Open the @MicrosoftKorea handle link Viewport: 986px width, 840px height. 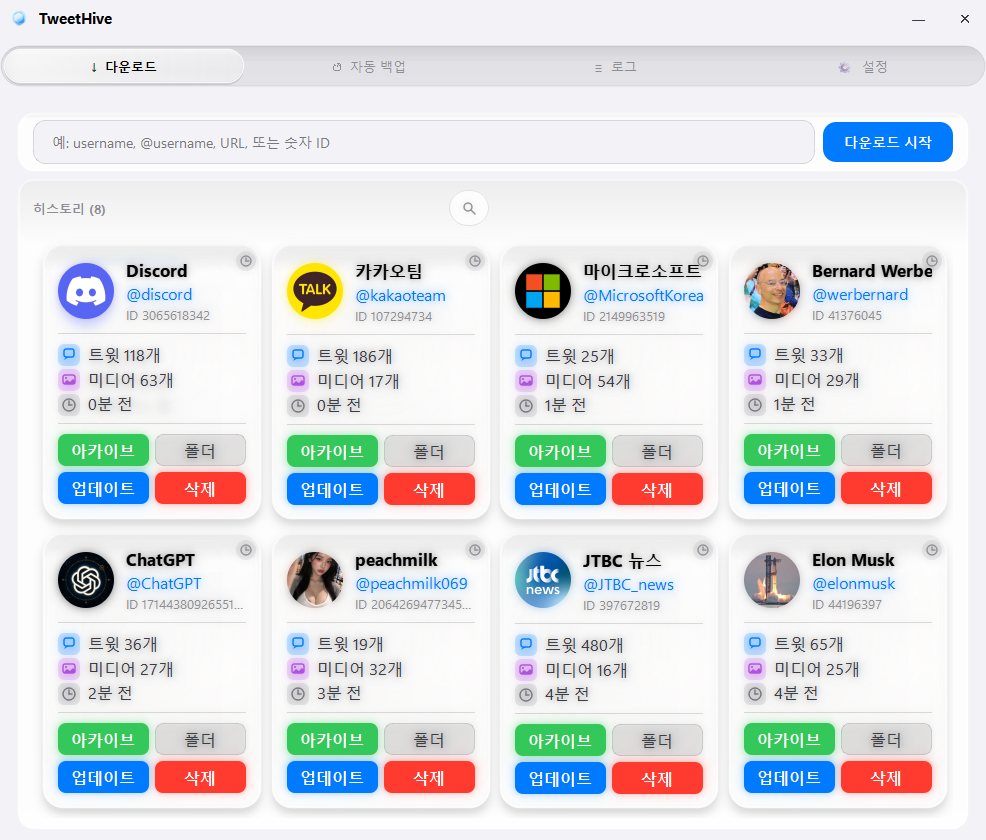pyautogui.click(x=643, y=296)
